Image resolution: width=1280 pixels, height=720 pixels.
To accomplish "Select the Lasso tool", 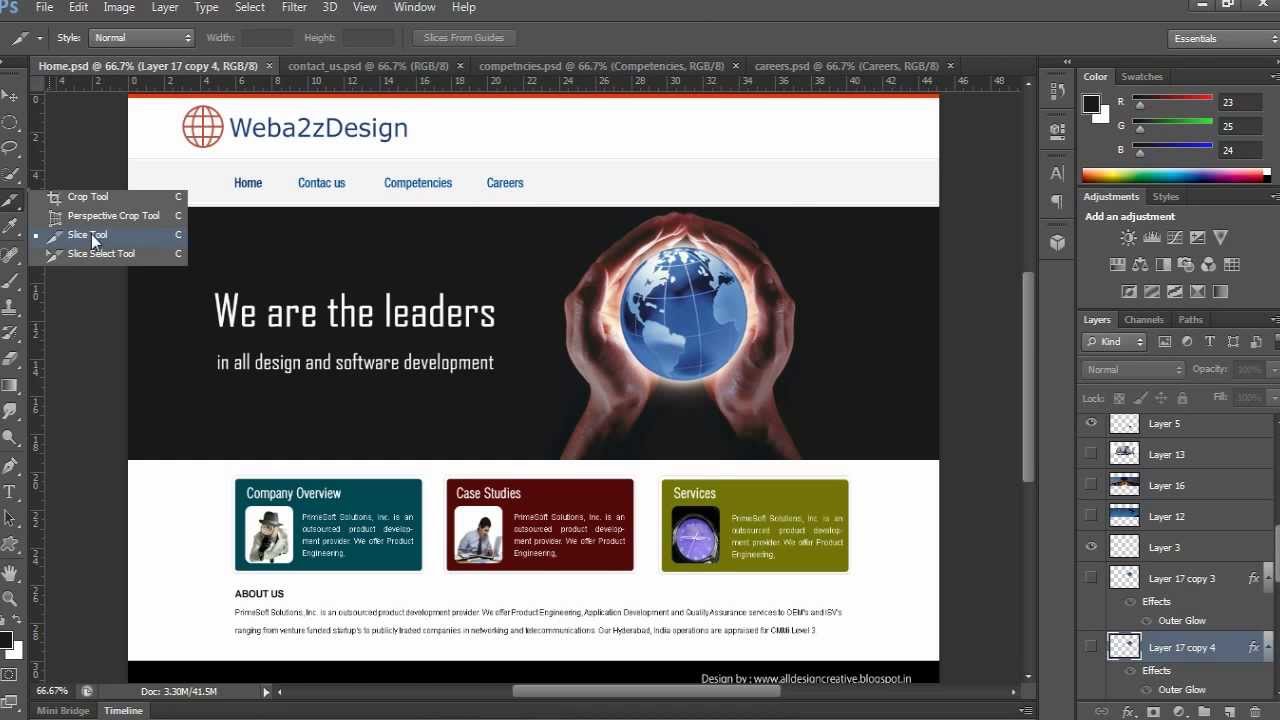I will click(10, 148).
